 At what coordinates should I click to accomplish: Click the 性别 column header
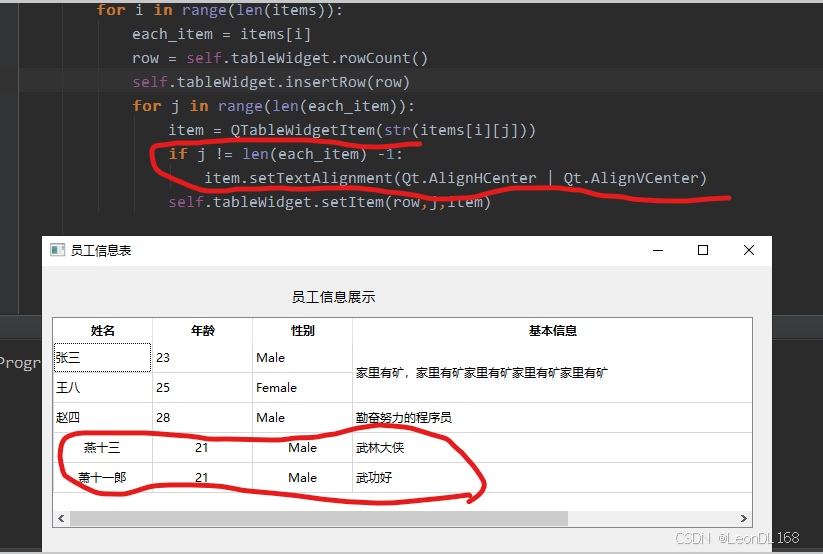(302, 330)
